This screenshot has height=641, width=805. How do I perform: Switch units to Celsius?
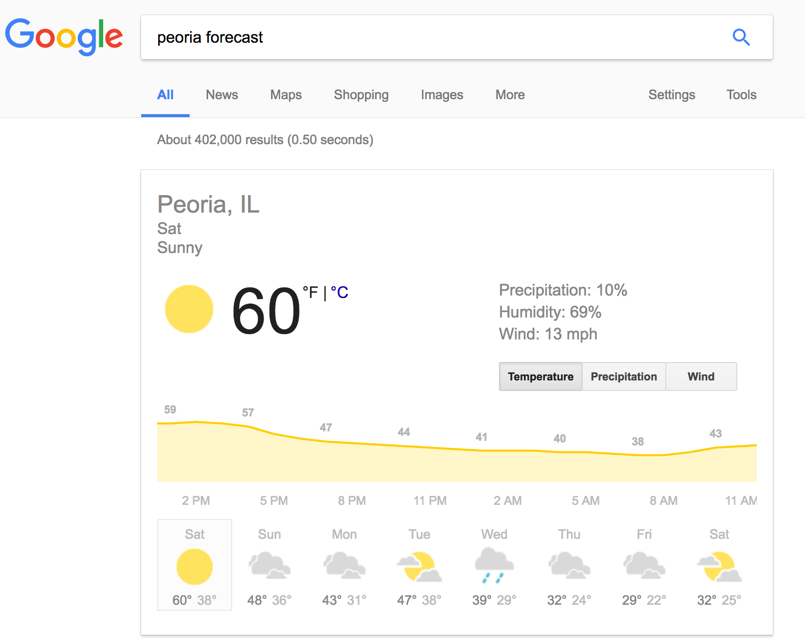pyautogui.click(x=339, y=293)
